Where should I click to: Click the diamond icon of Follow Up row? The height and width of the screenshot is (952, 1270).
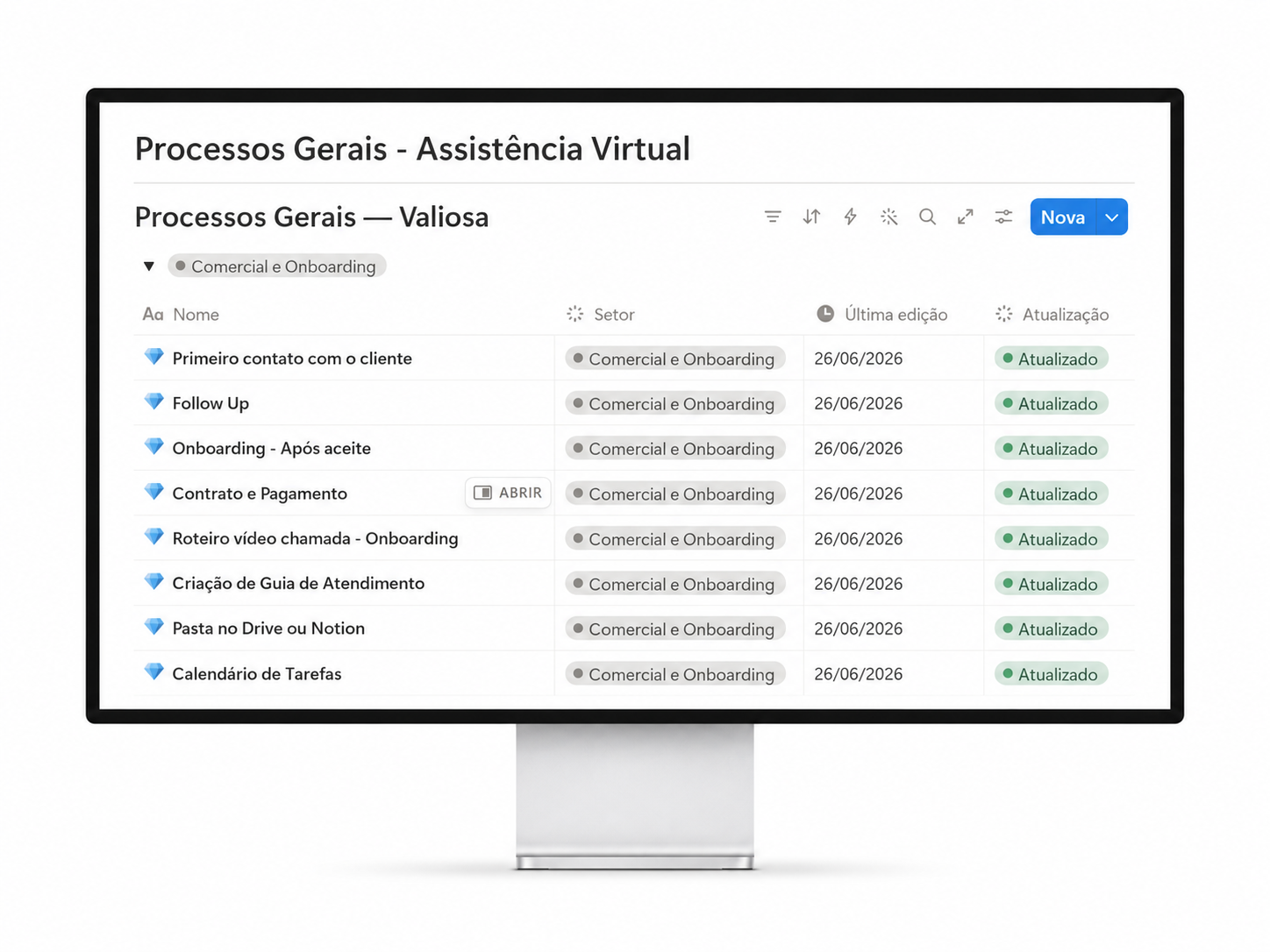point(153,401)
